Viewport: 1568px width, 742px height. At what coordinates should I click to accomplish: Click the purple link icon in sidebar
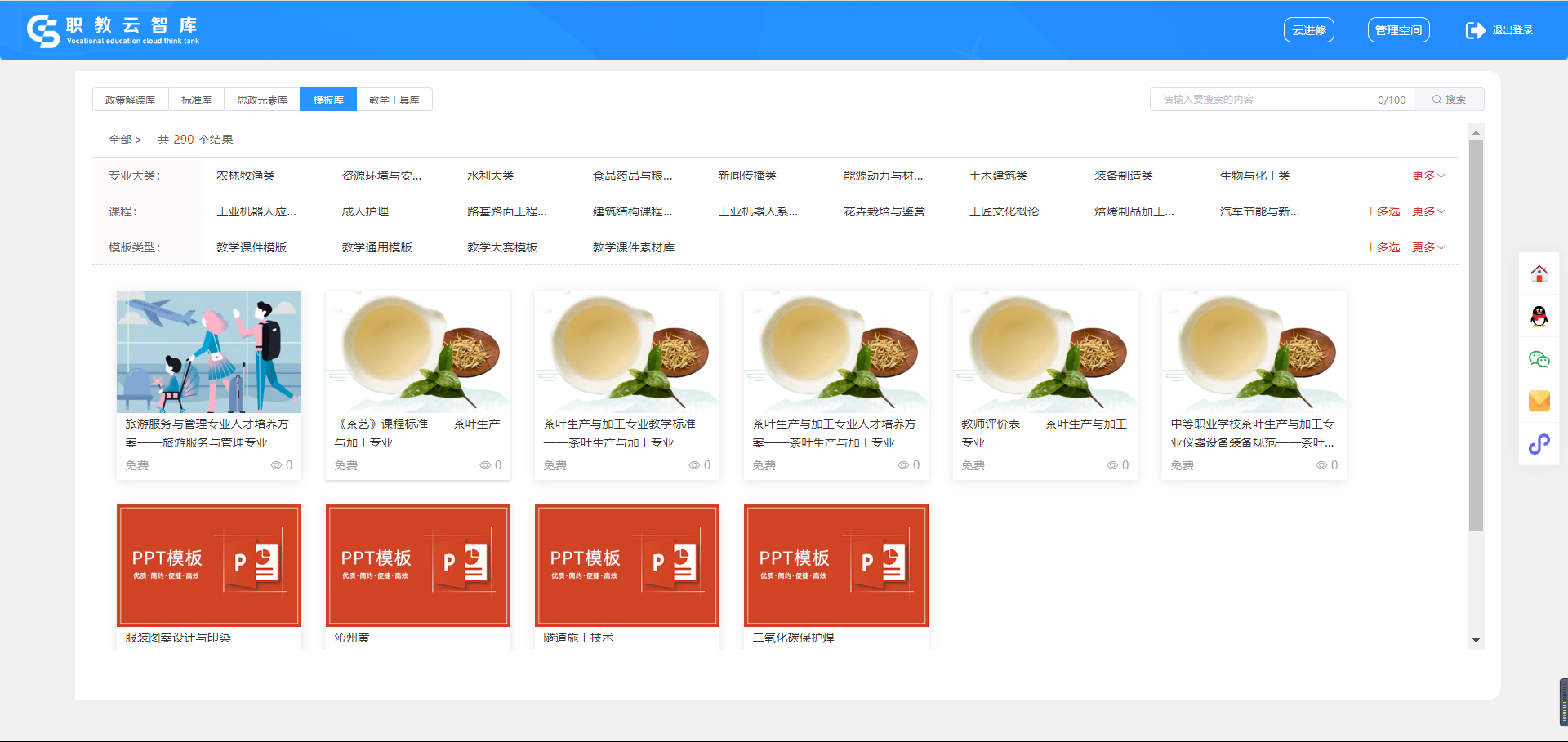(1539, 444)
